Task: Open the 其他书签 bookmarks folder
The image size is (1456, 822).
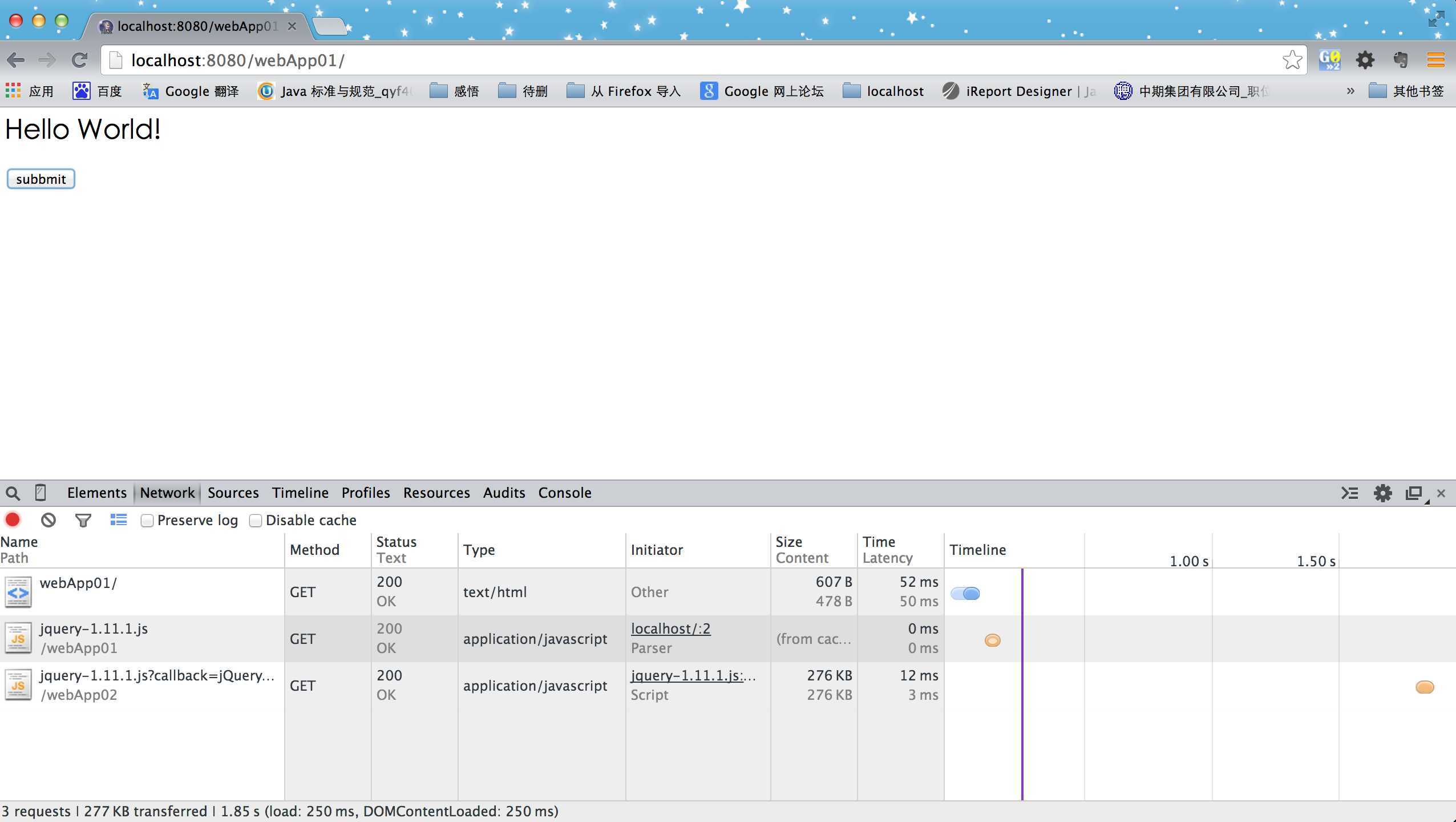Action: 1406,91
